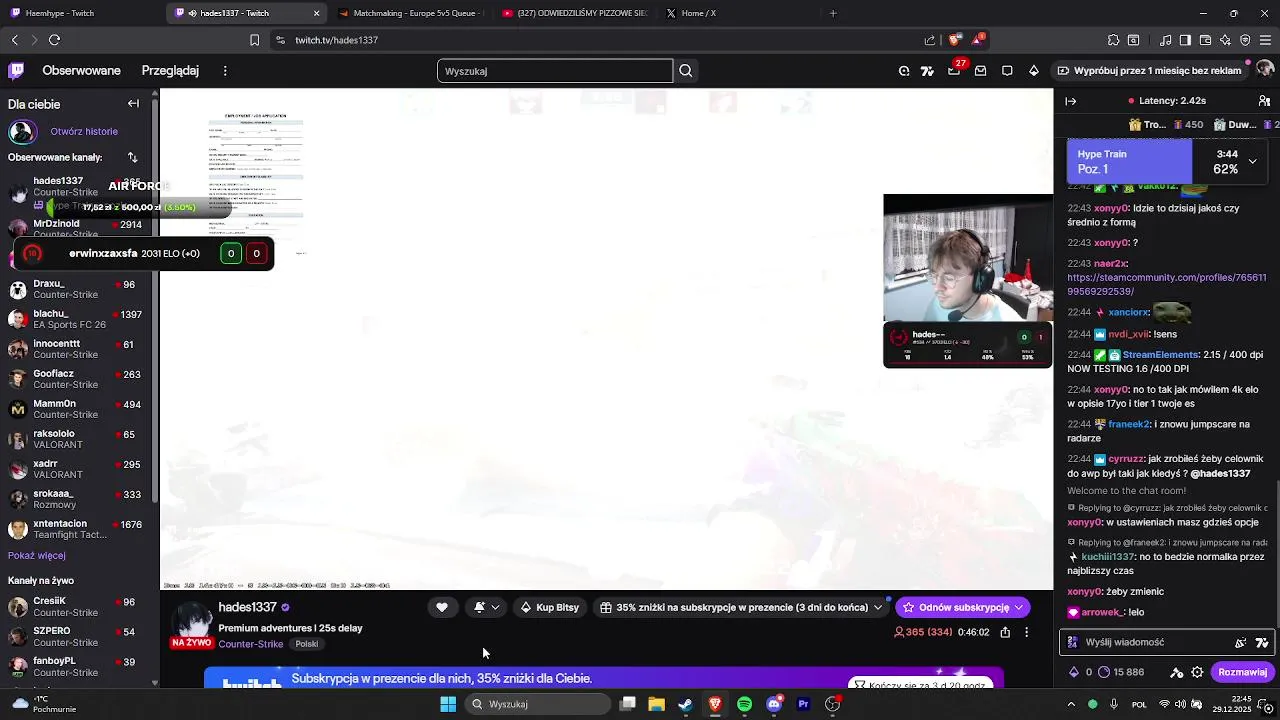The width and height of the screenshot is (1280, 720).
Task: Expand the Hype Train panel chevron
Action: pos(1252,161)
